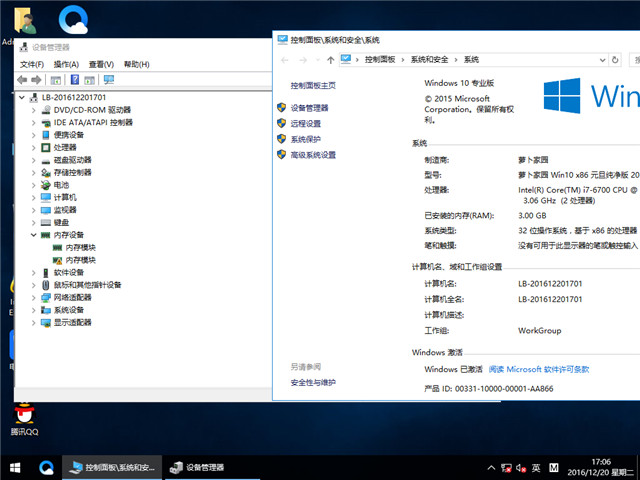
Task: Open the address bar history dropdown
Action: (x=602, y=60)
